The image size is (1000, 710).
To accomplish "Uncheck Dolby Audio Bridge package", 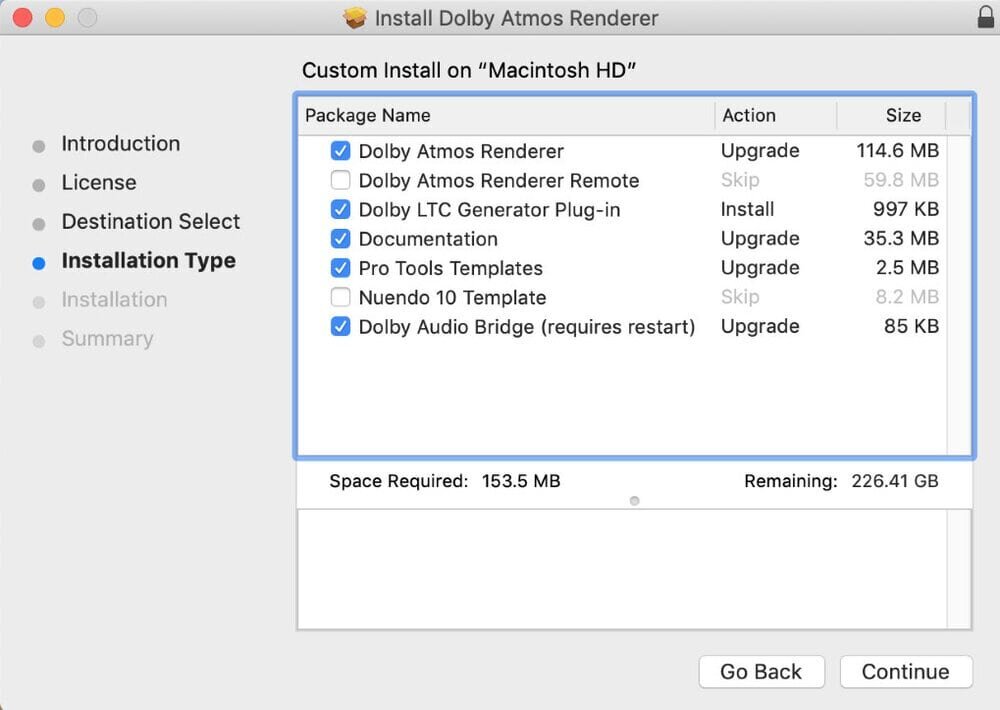I will click(x=340, y=327).
